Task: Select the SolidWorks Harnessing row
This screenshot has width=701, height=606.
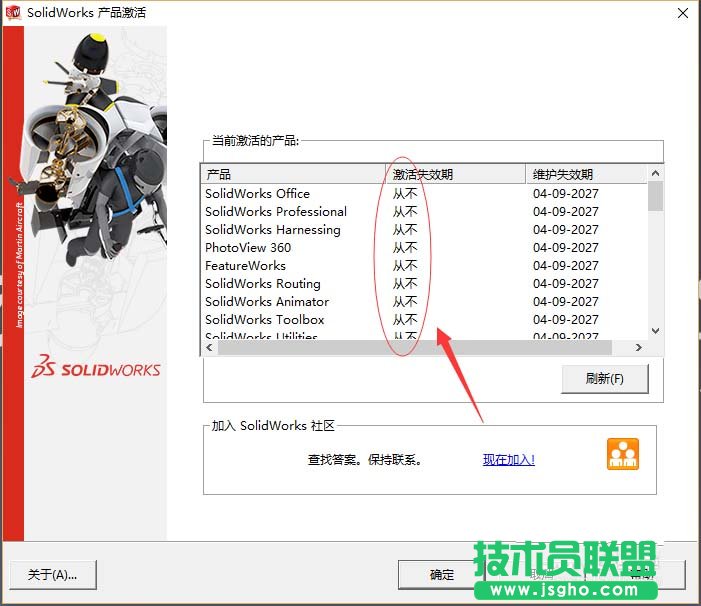Action: 424,230
